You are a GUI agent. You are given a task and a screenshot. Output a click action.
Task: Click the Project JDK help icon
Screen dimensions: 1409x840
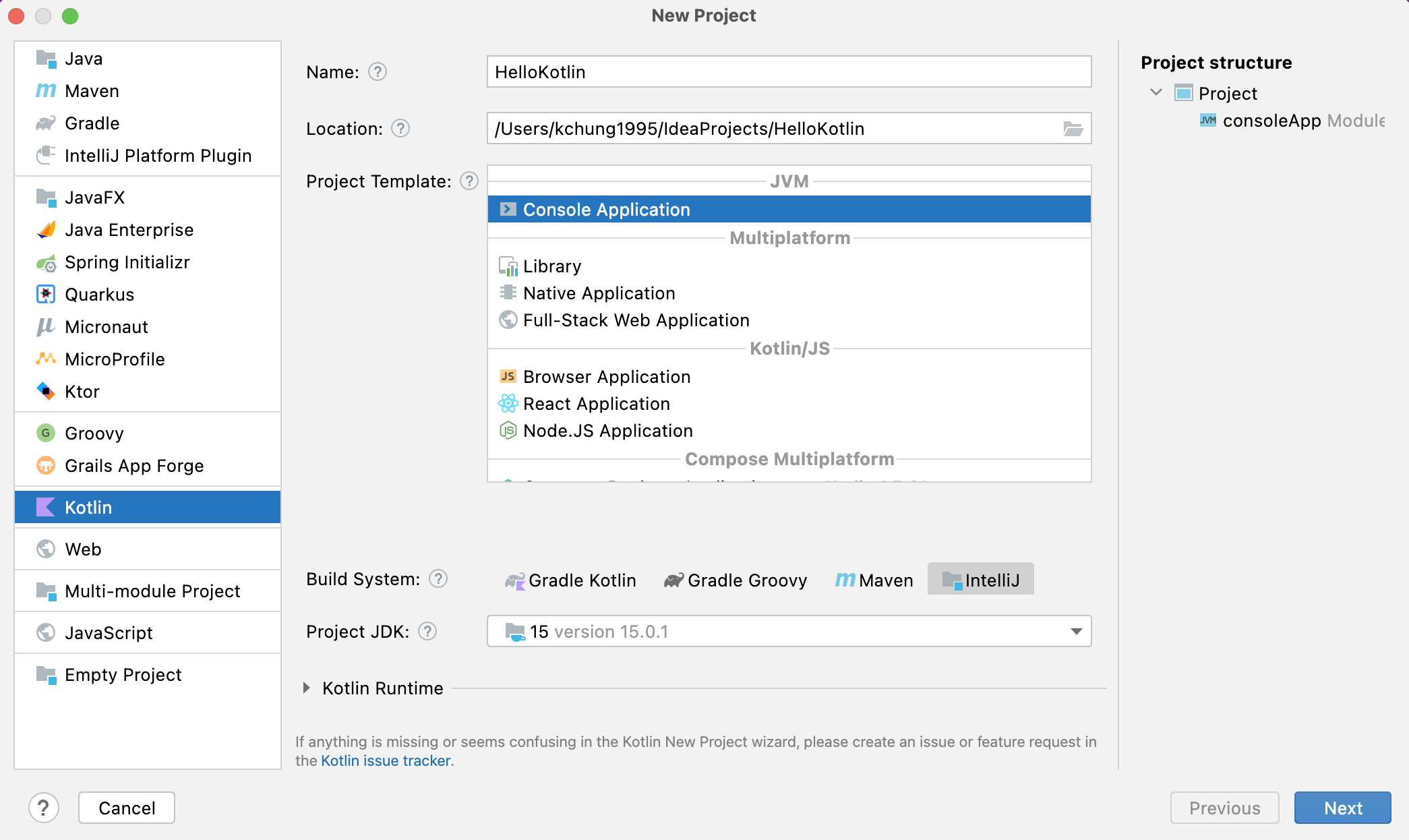427,632
